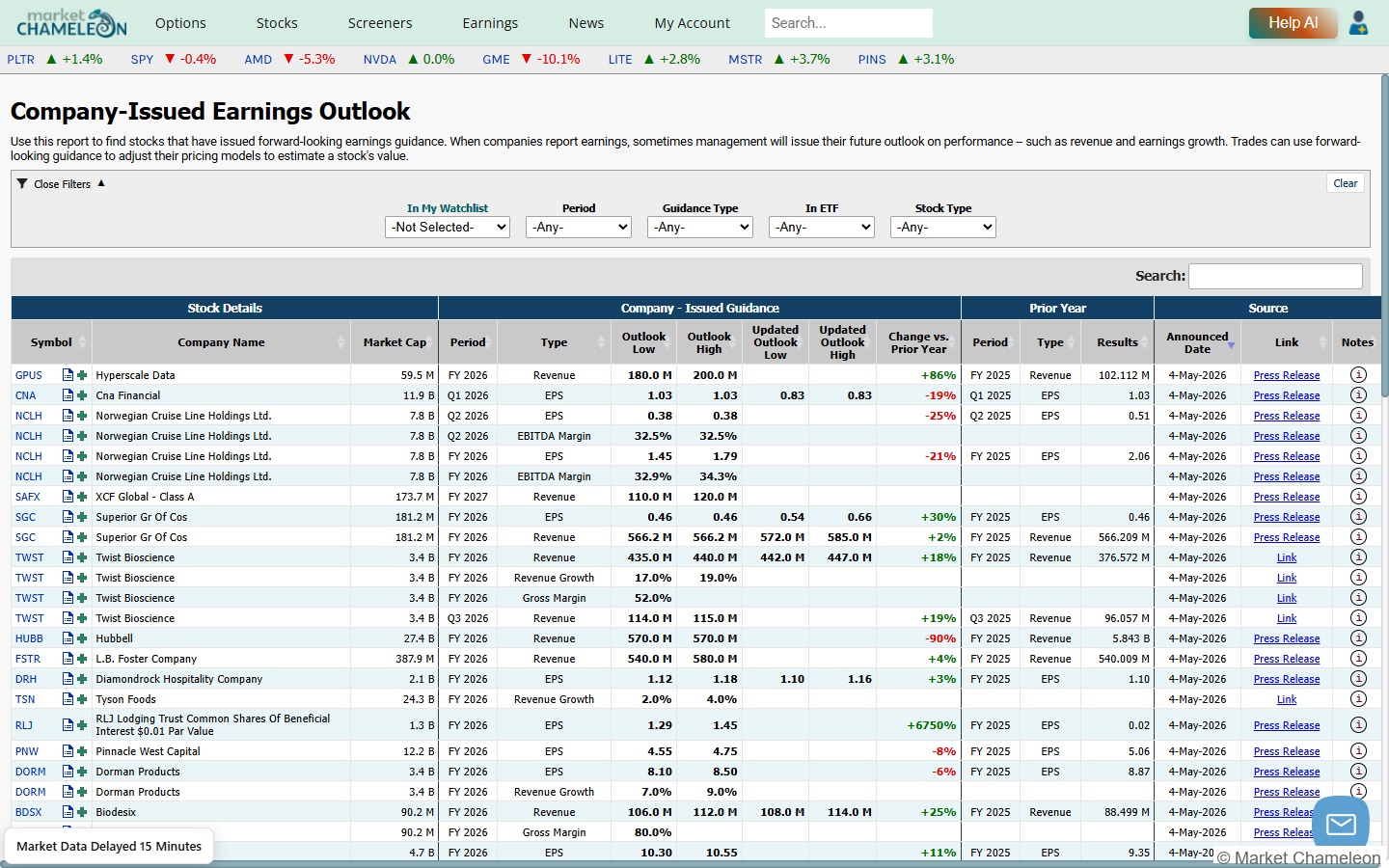Open the In My Watchlist dropdown
The image size is (1389, 868).
click(x=448, y=228)
